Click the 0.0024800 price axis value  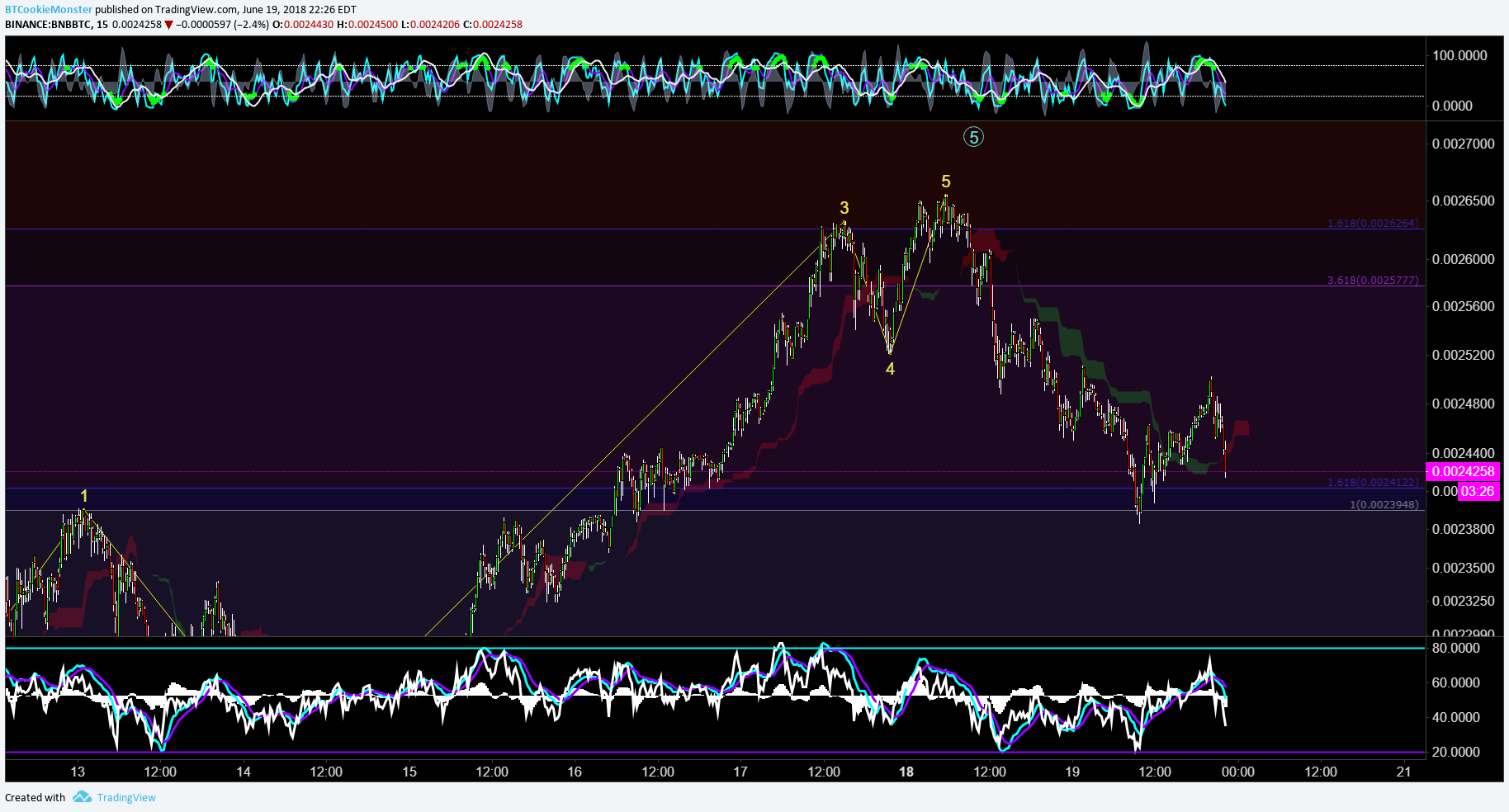point(1463,404)
